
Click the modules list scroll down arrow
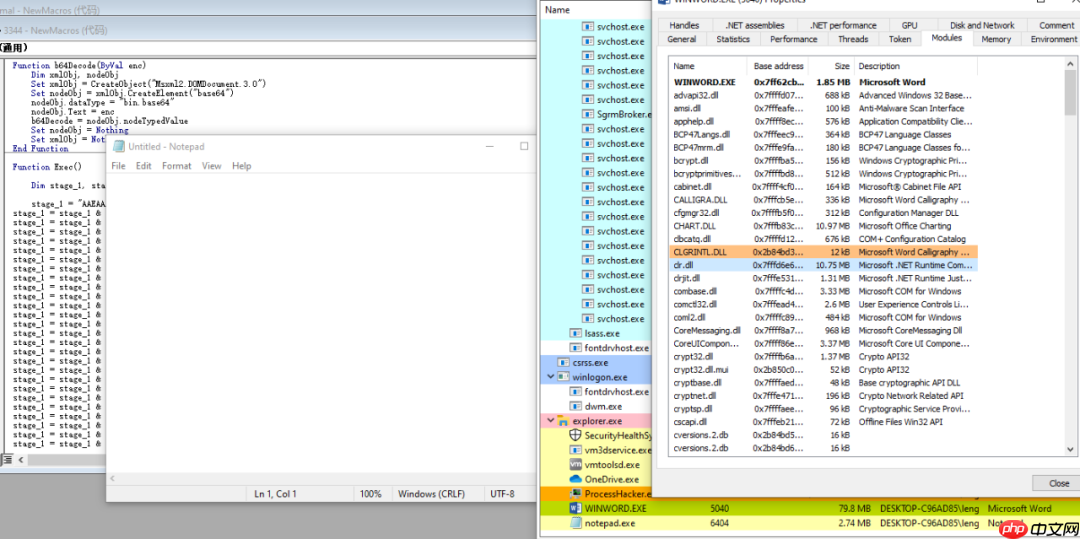(1069, 449)
